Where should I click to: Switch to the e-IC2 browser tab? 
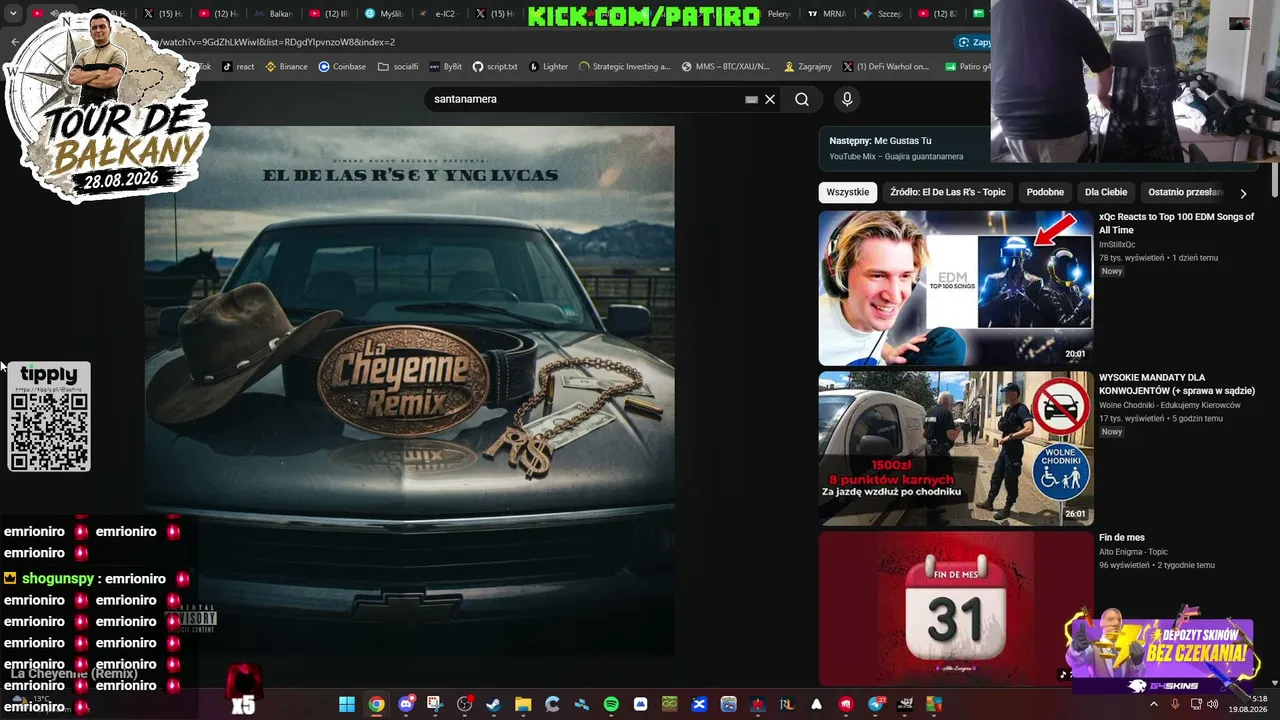(x=440, y=14)
